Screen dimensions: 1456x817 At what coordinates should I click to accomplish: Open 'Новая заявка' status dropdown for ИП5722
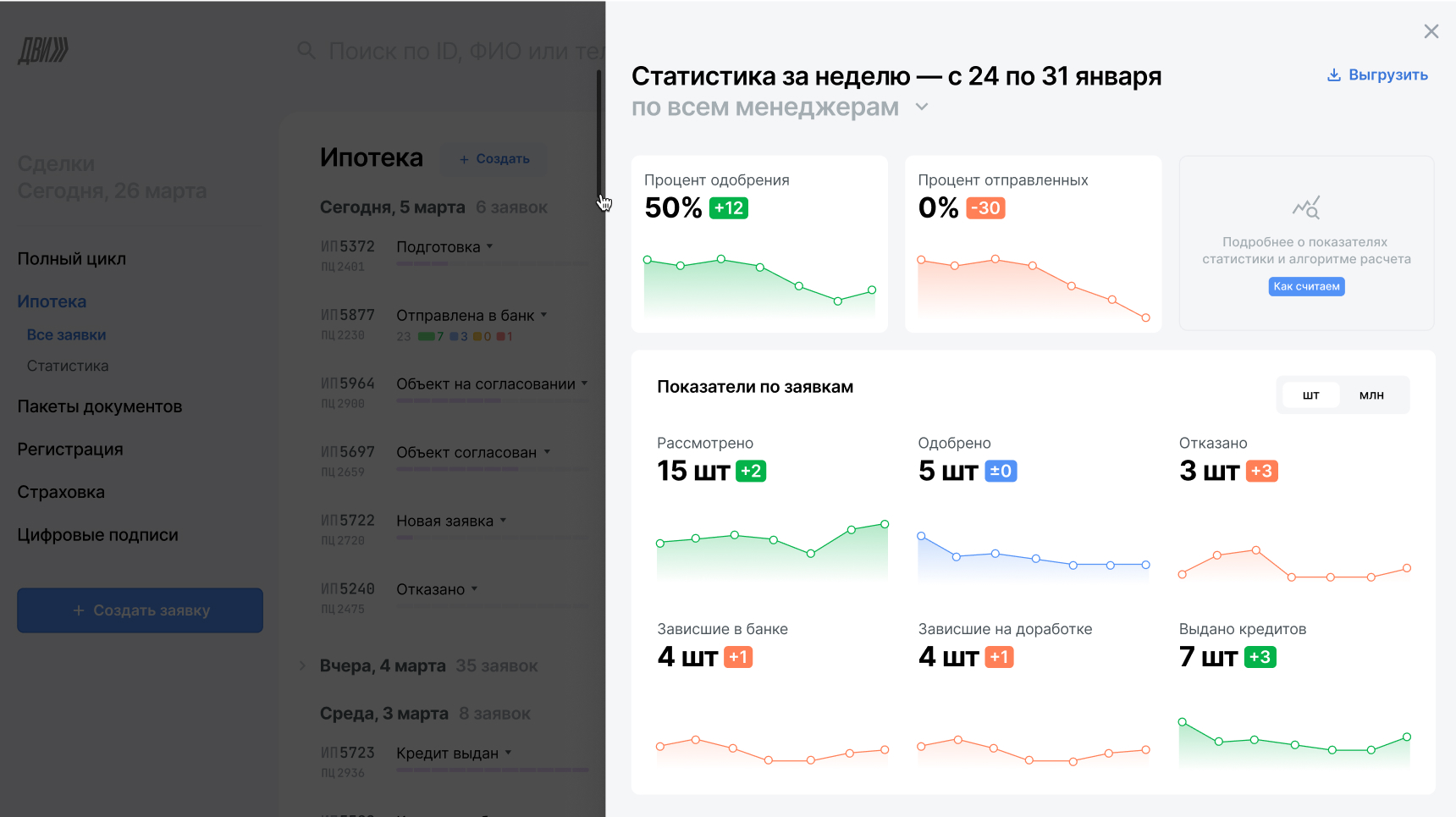[x=452, y=522]
